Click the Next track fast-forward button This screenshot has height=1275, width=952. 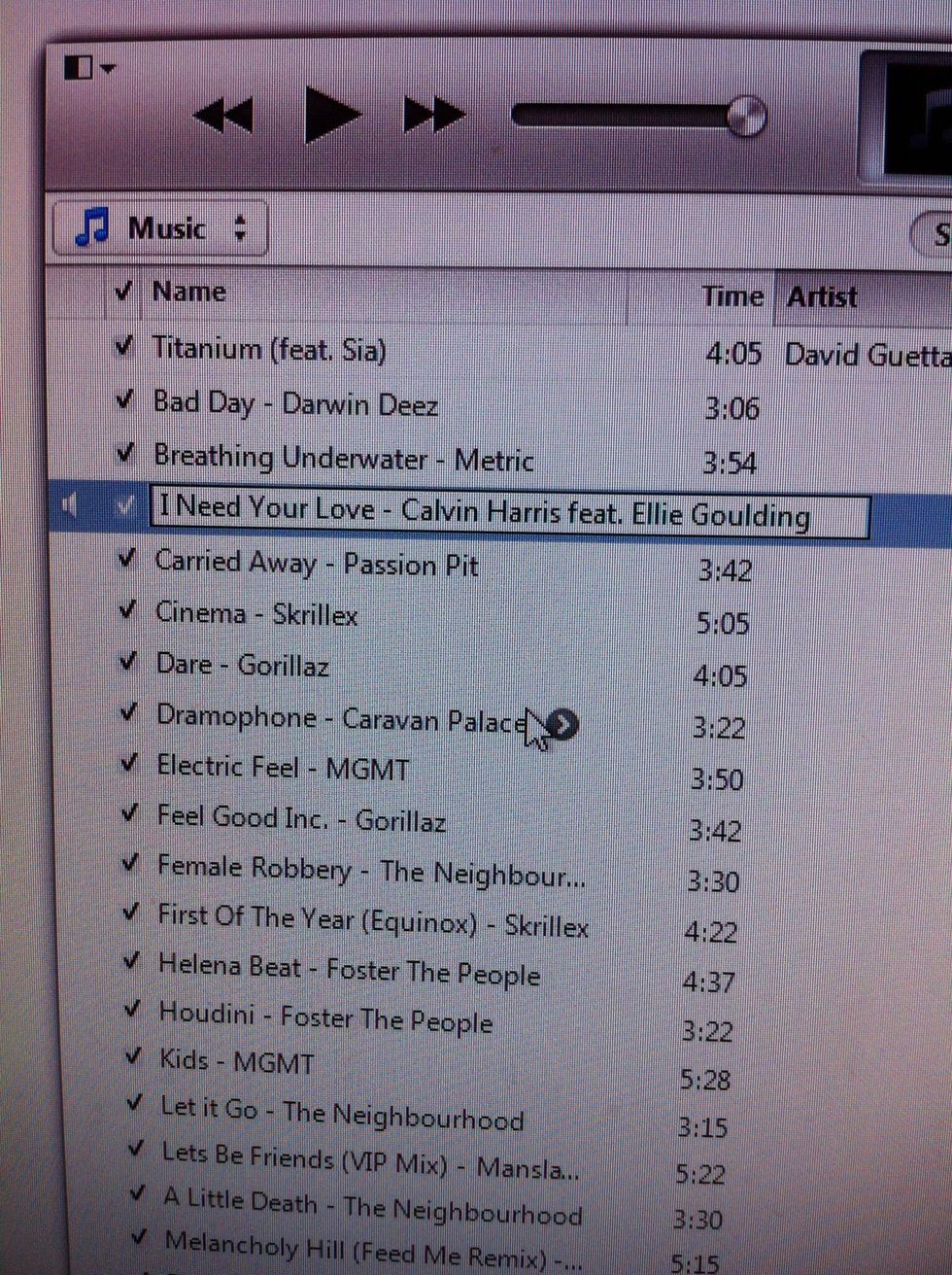pos(434,115)
